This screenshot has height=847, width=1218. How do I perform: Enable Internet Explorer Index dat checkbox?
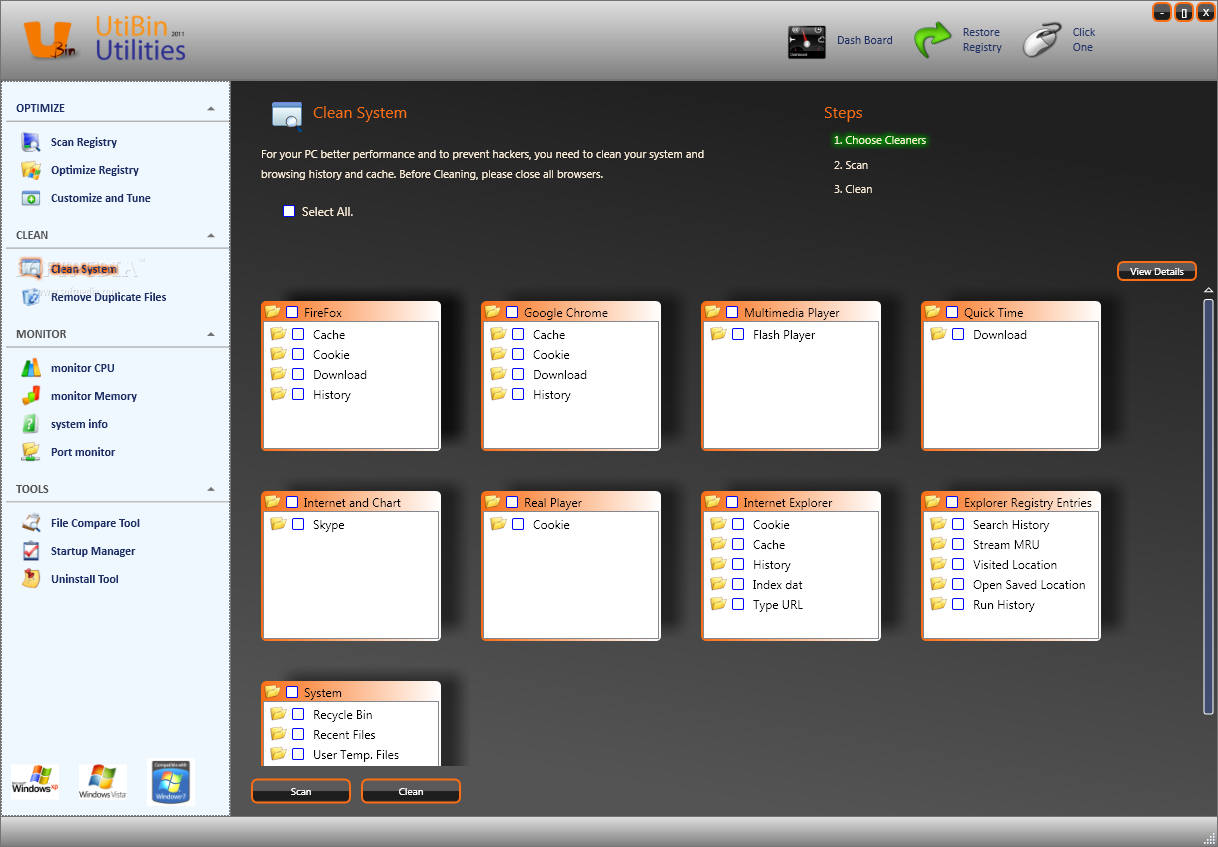(x=738, y=585)
